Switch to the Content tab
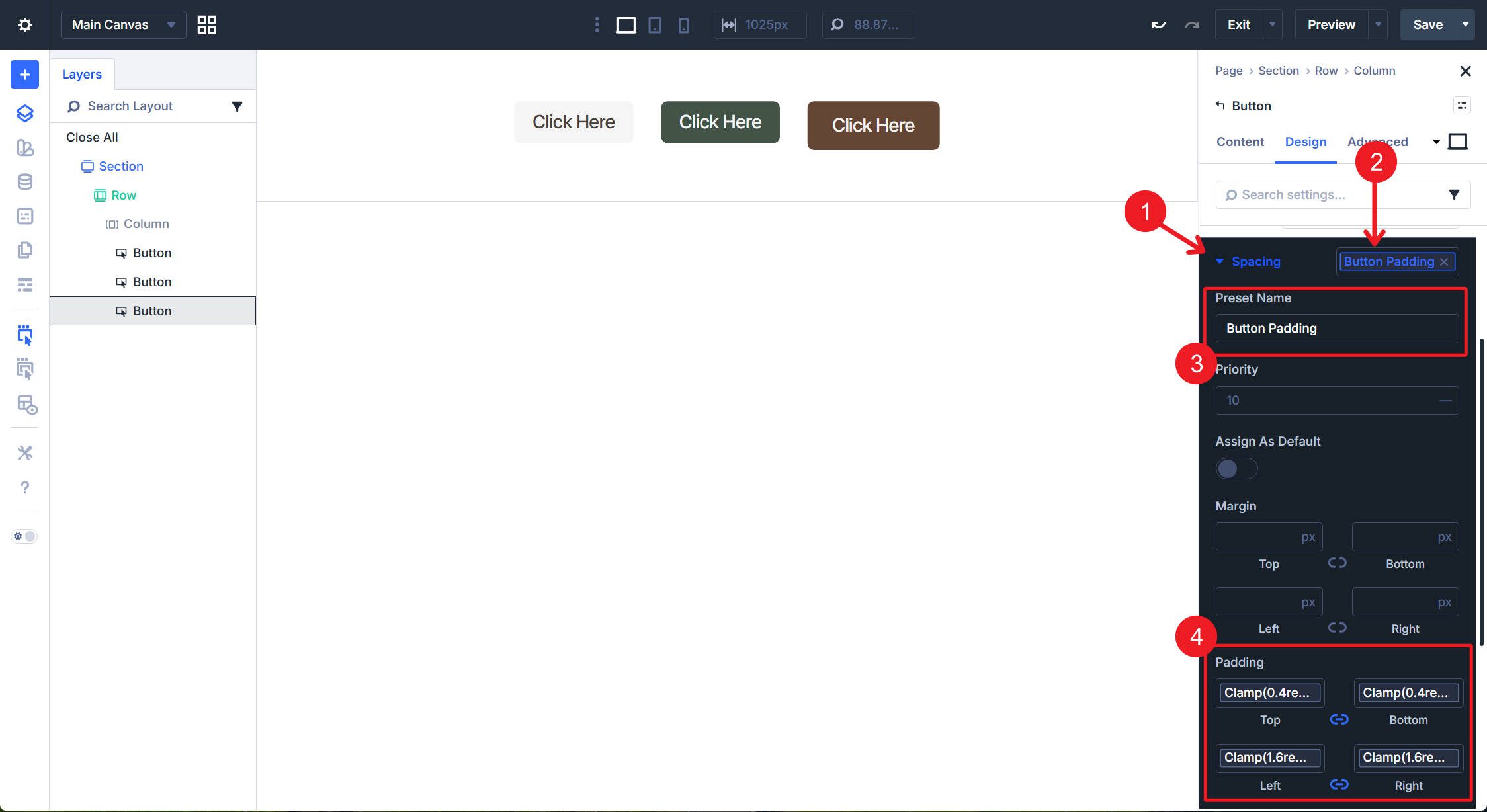Screen dimensions: 1487x812 pos(1240,142)
